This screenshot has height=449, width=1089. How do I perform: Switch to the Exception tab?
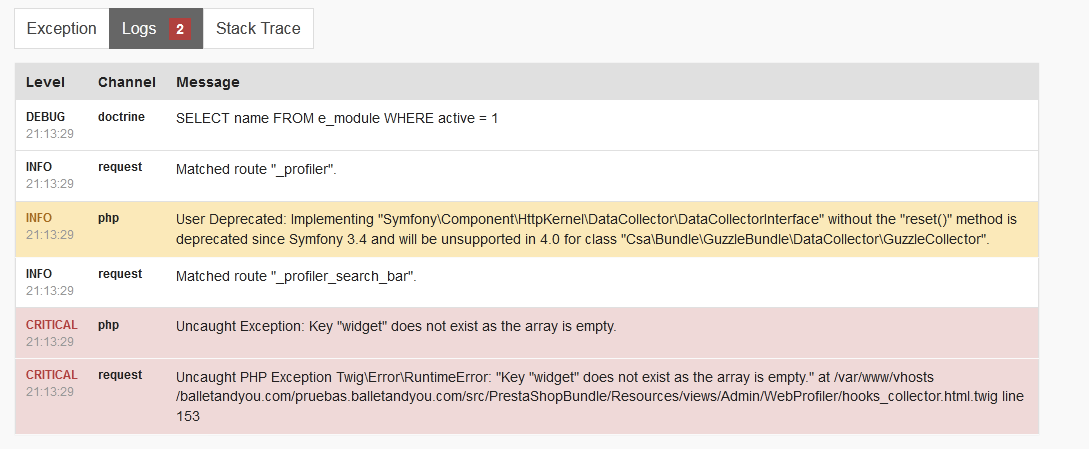tap(61, 29)
